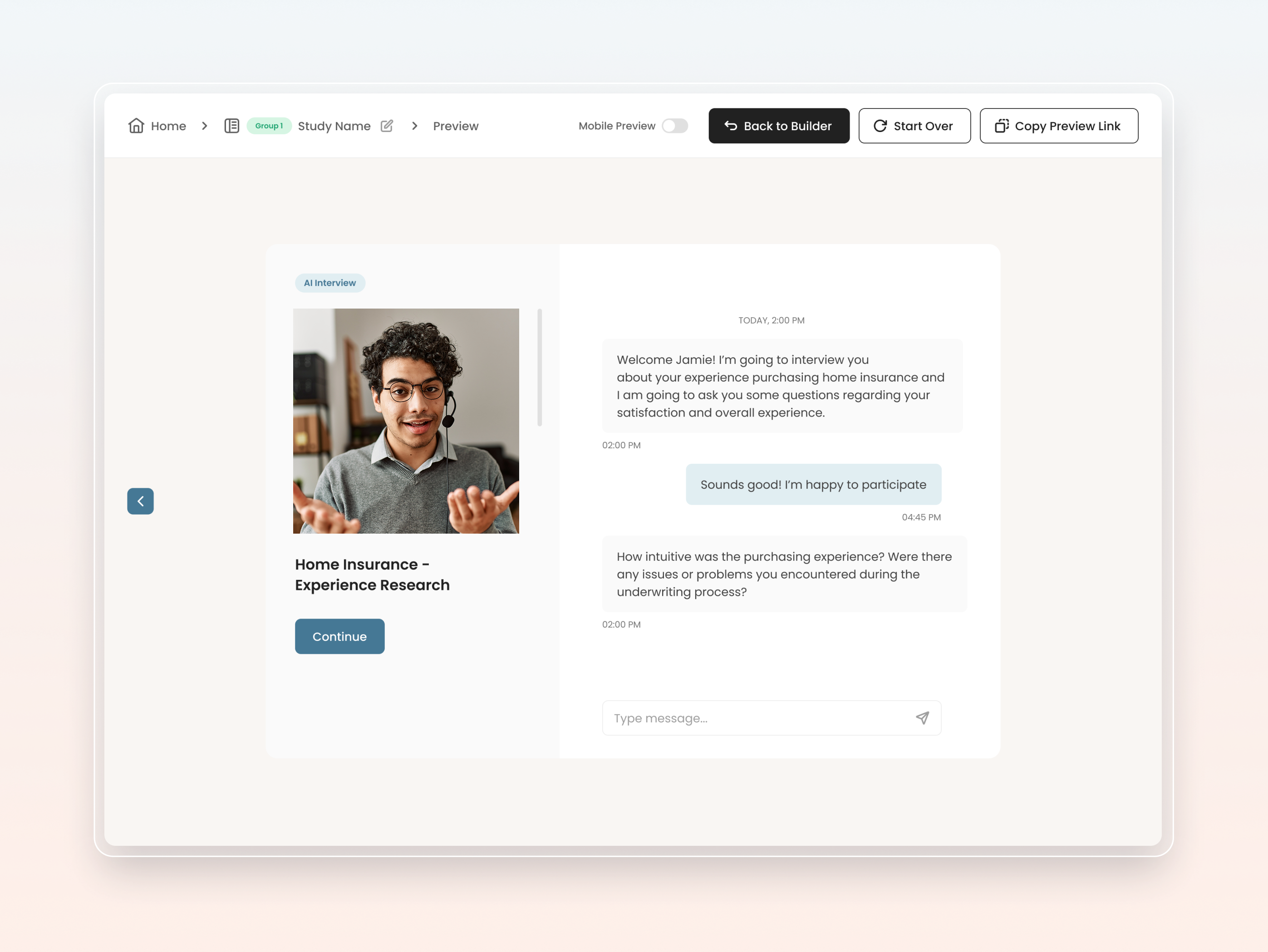Select the Preview breadcrumb item
The image size is (1268, 952).
455,126
